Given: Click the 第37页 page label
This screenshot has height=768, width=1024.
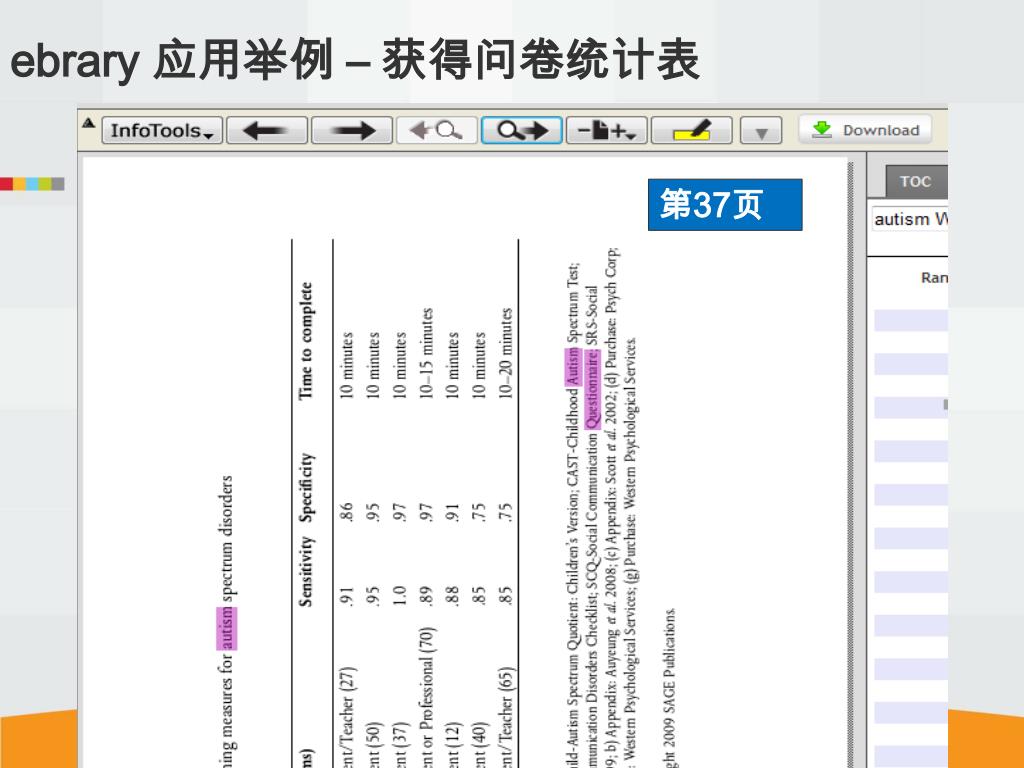Looking at the screenshot, I should pos(725,204).
